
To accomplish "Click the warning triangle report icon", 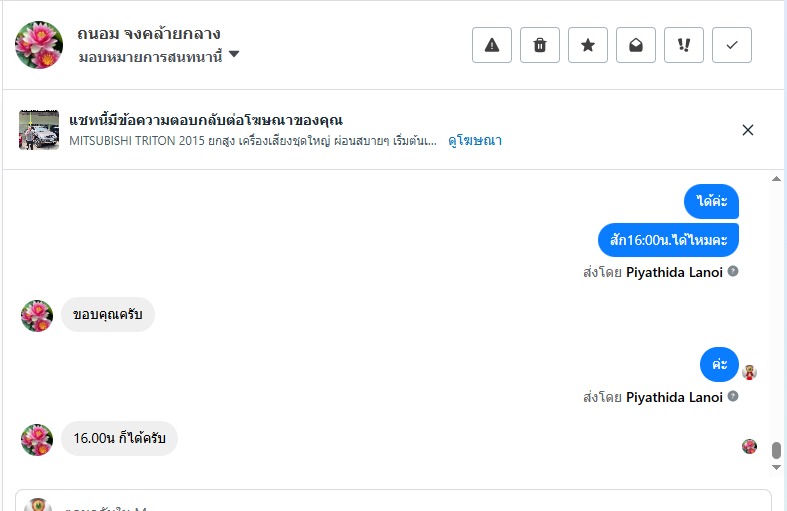I will pos(492,45).
